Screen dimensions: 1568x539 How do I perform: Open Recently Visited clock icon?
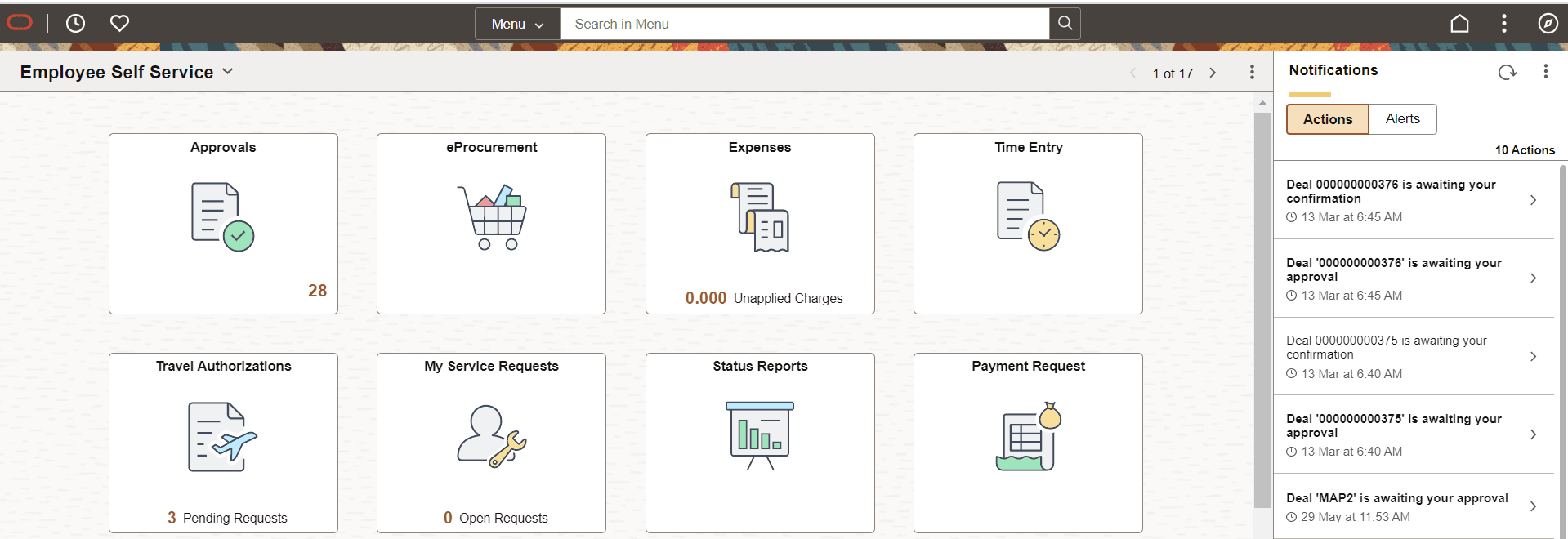[x=75, y=24]
